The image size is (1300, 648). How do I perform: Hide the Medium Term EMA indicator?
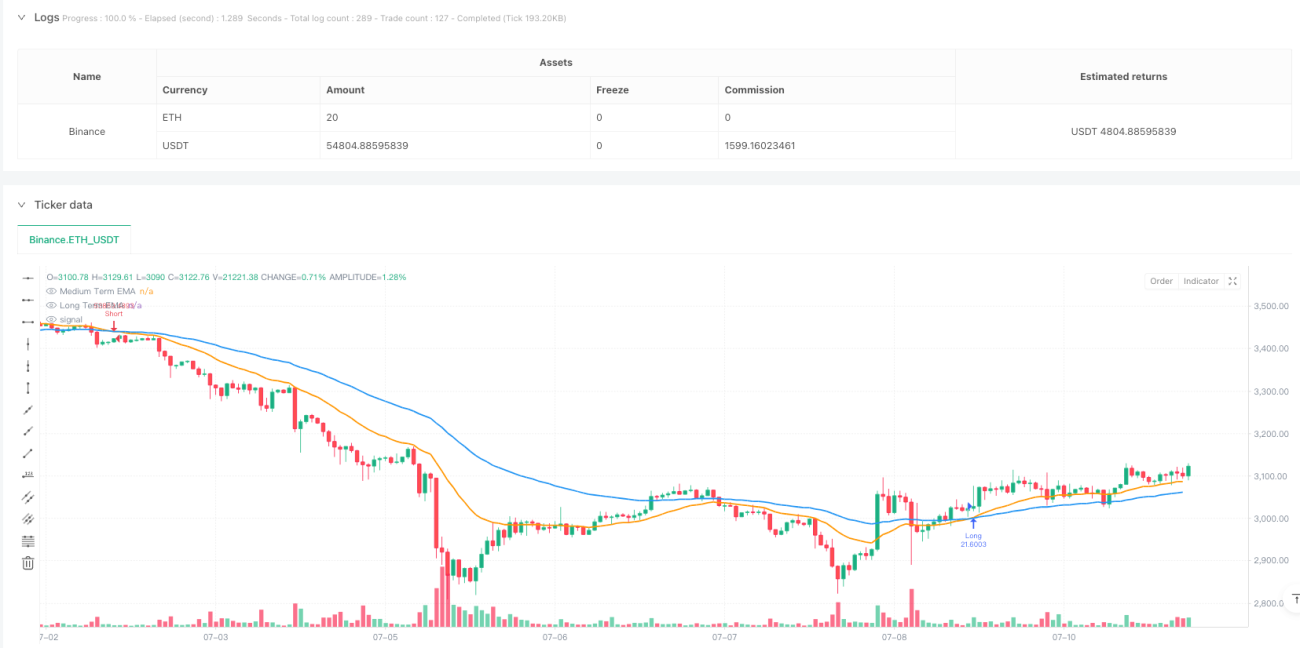52,291
